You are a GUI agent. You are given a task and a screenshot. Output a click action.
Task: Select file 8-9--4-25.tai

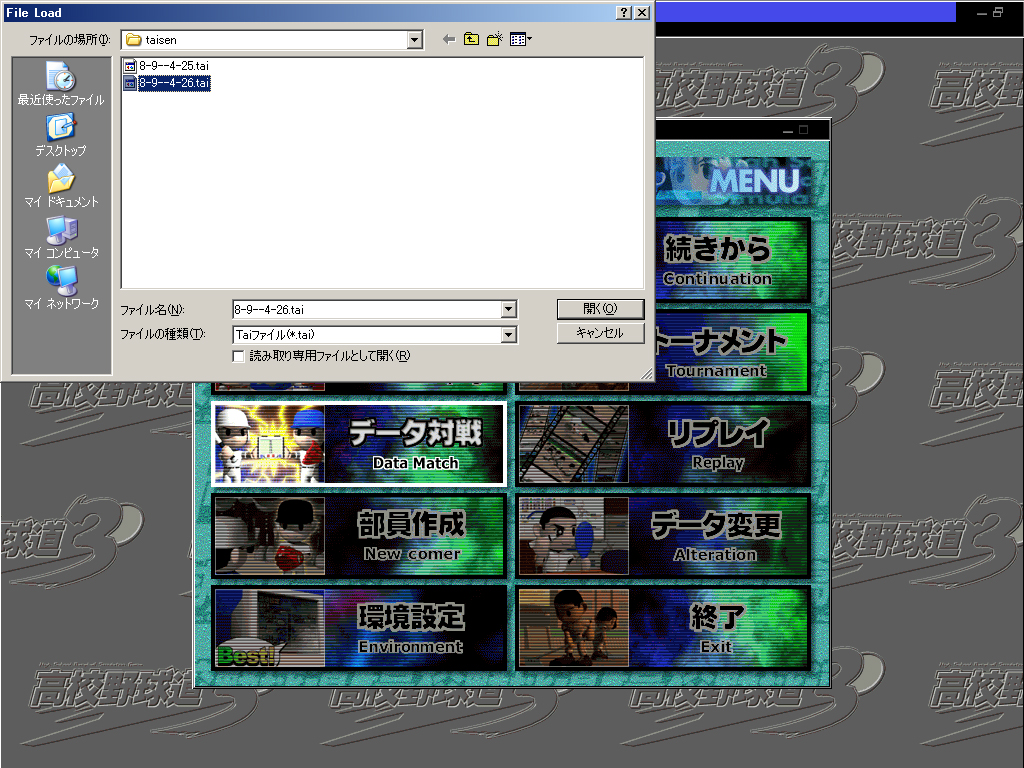[x=174, y=65]
